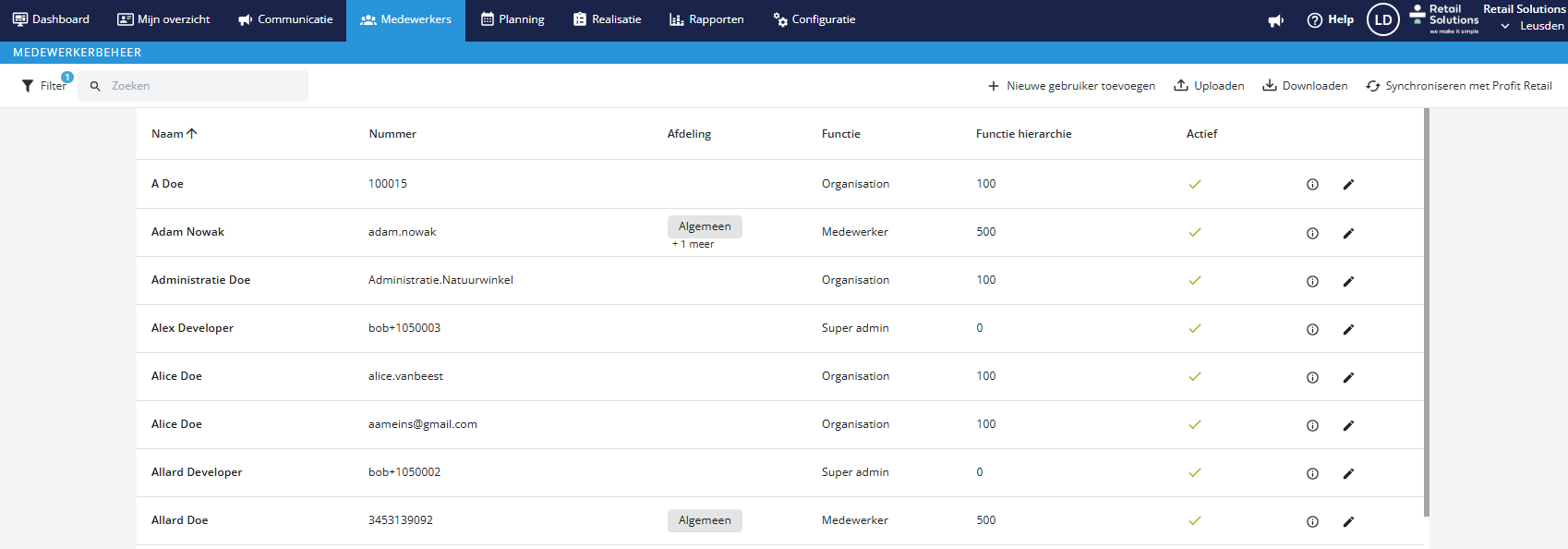The height and width of the screenshot is (549, 1568).
Task: Open announcements megaphone icon in header
Action: (x=1276, y=20)
